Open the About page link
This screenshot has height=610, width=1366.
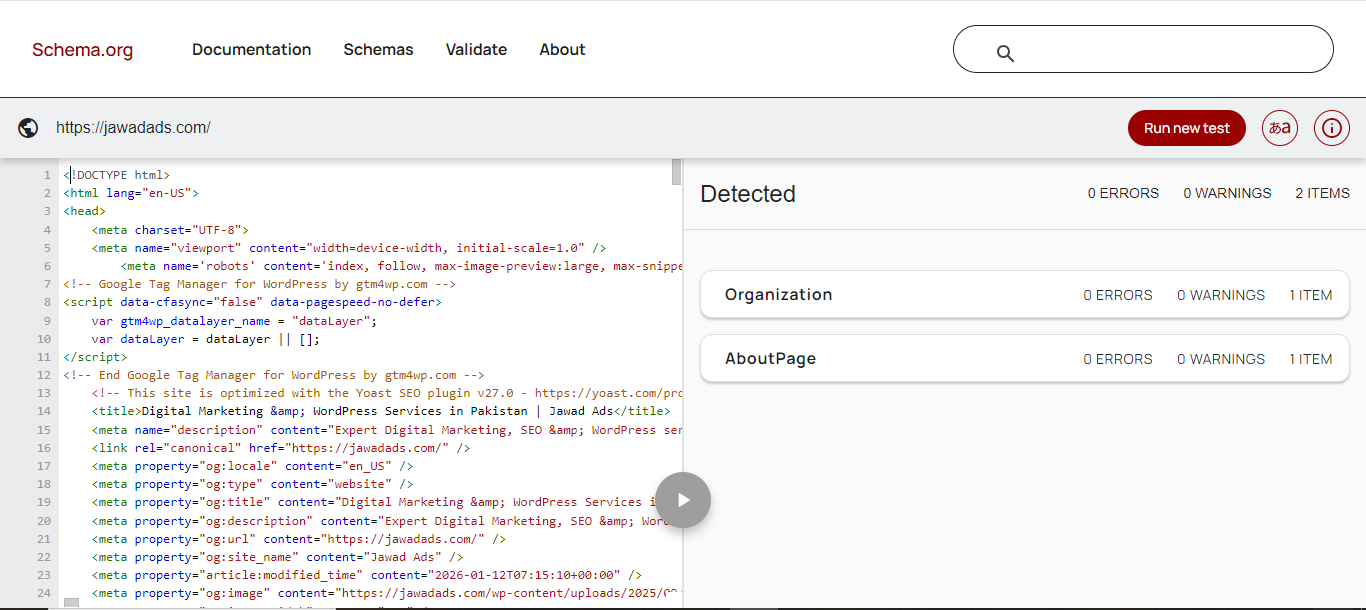click(x=562, y=50)
